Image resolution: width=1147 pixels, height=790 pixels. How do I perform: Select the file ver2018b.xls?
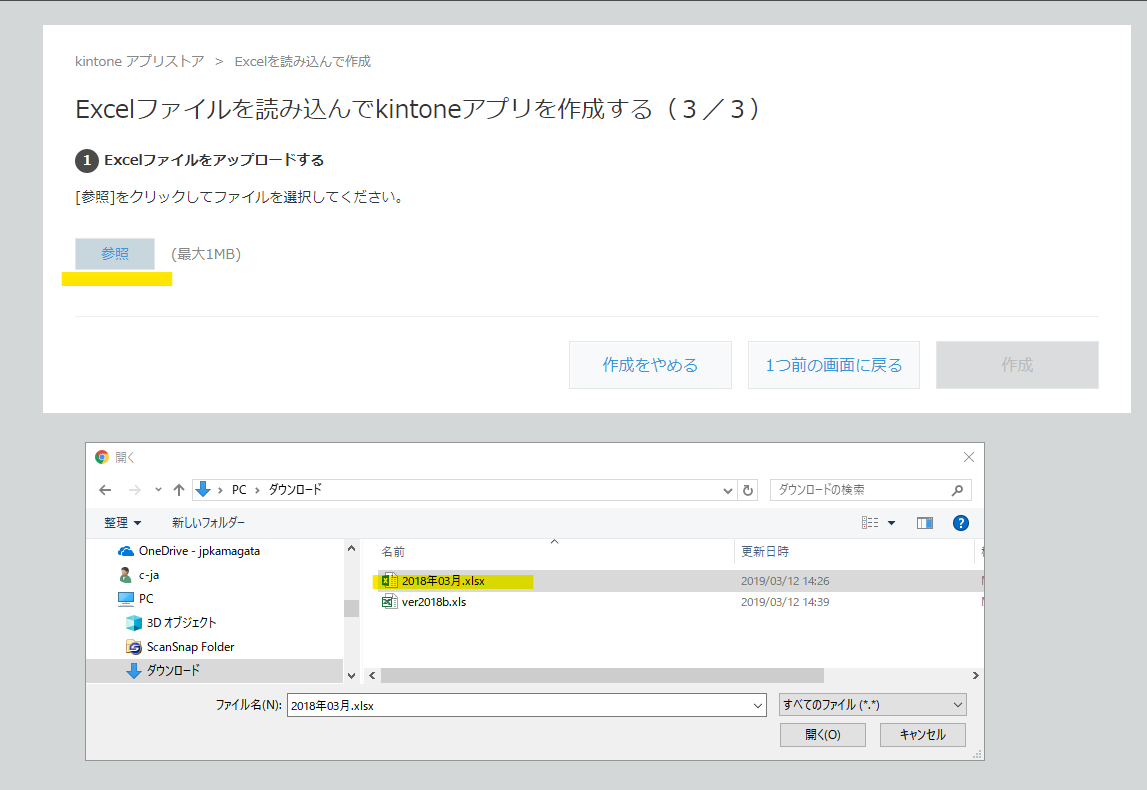point(434,602)
